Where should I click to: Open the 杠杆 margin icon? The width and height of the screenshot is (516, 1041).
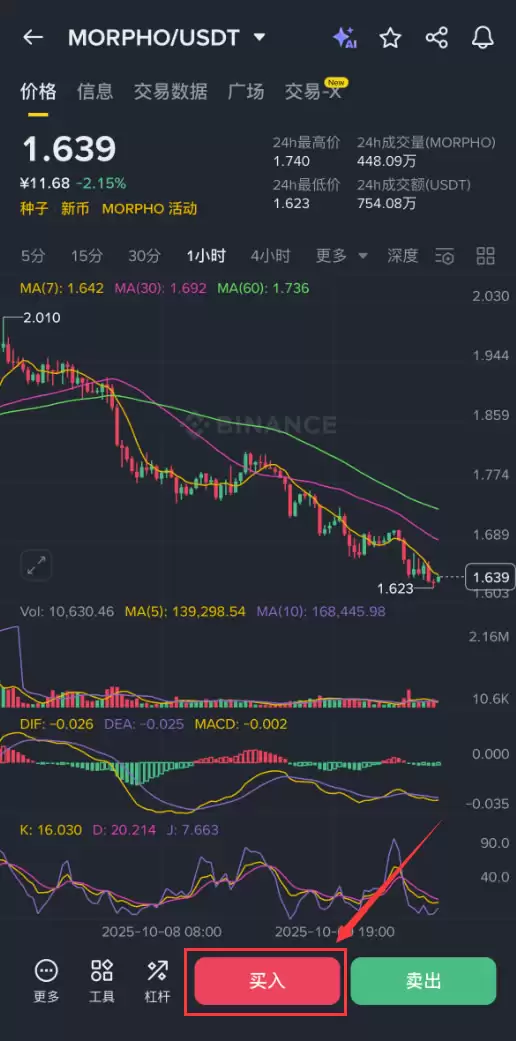coord(157,981)
